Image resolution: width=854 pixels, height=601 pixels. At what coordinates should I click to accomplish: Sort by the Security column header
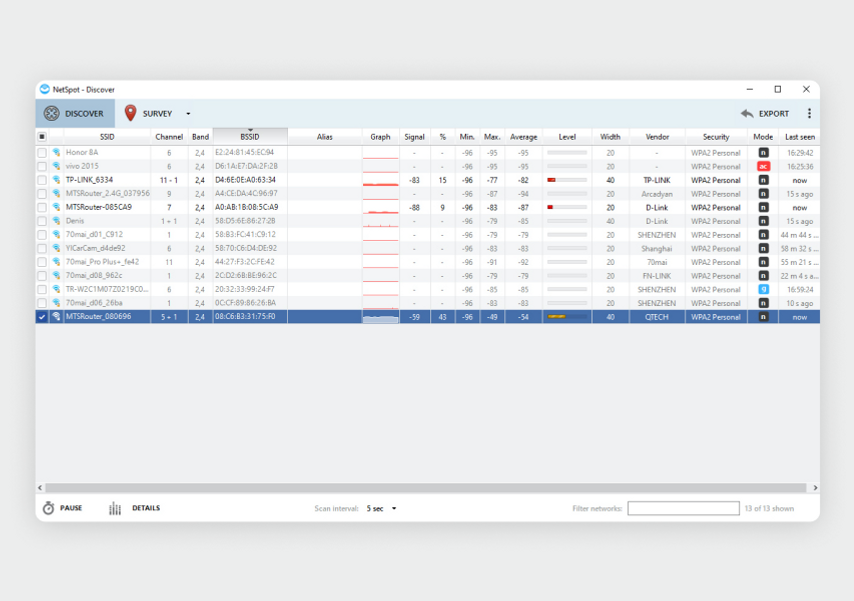[716, 137]
